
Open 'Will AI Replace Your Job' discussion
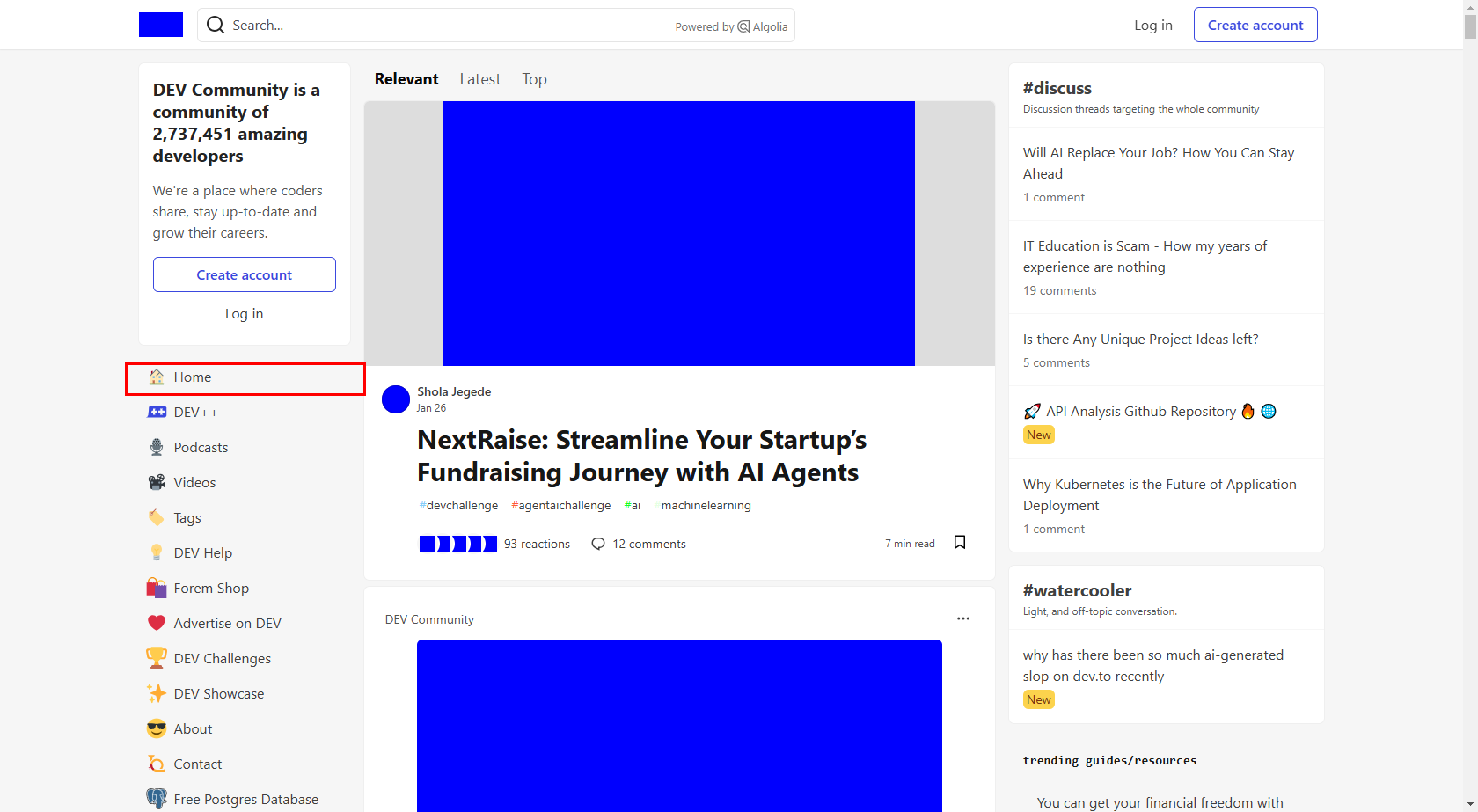click(x=1158, y=163)
